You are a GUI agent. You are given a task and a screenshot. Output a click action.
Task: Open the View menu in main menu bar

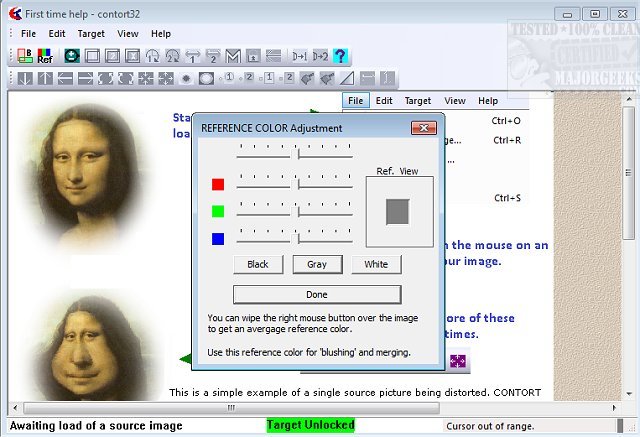click(x=128, y=34)
